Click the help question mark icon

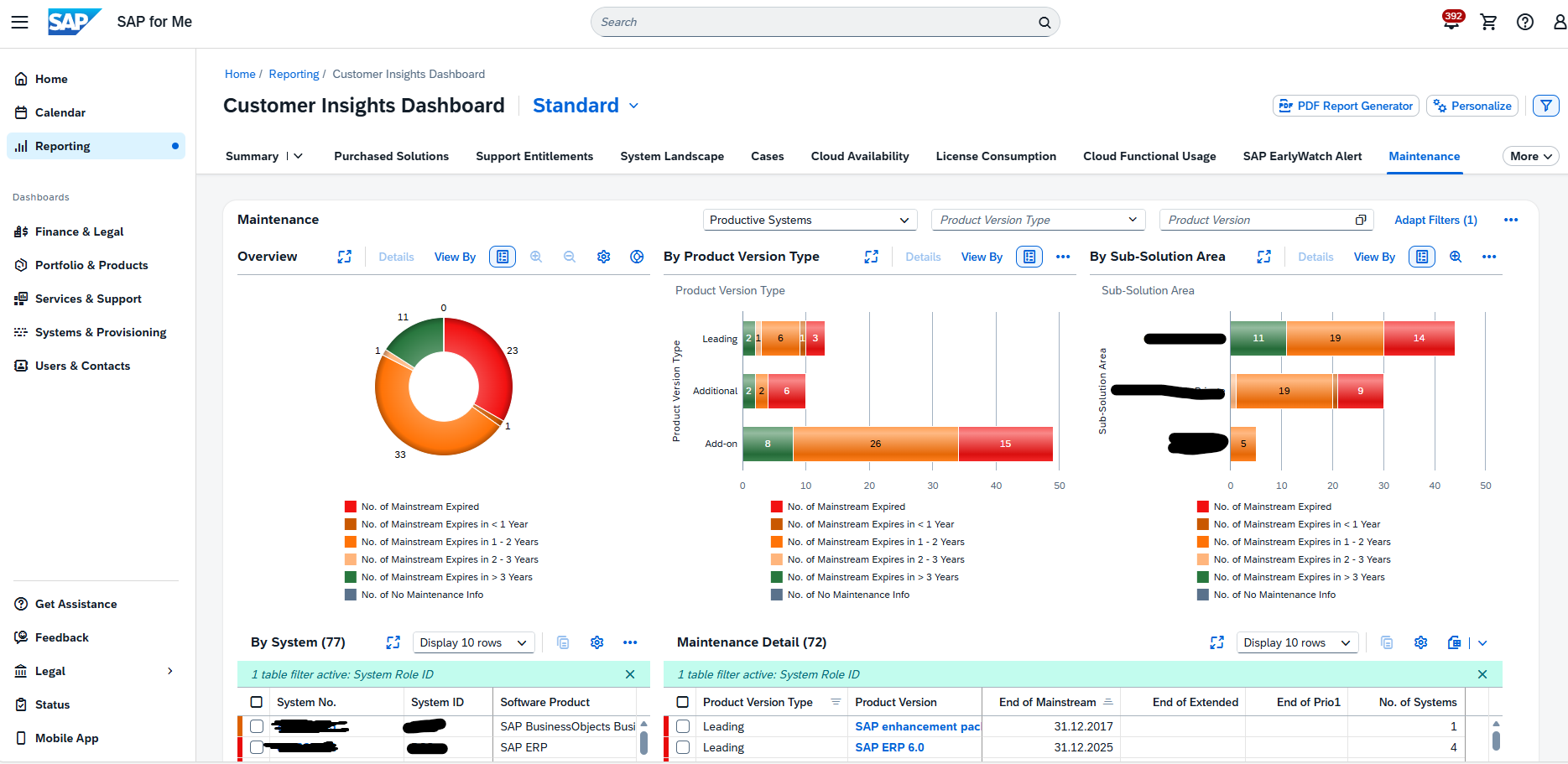[1525, 23]
